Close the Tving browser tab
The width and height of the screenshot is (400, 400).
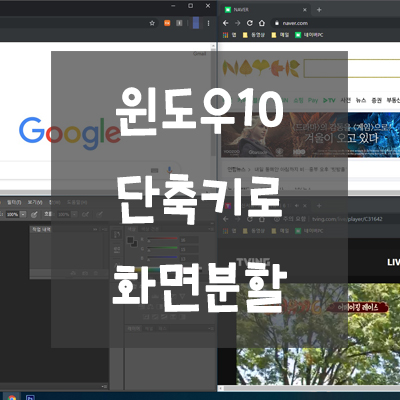click(x=305, y=206)
